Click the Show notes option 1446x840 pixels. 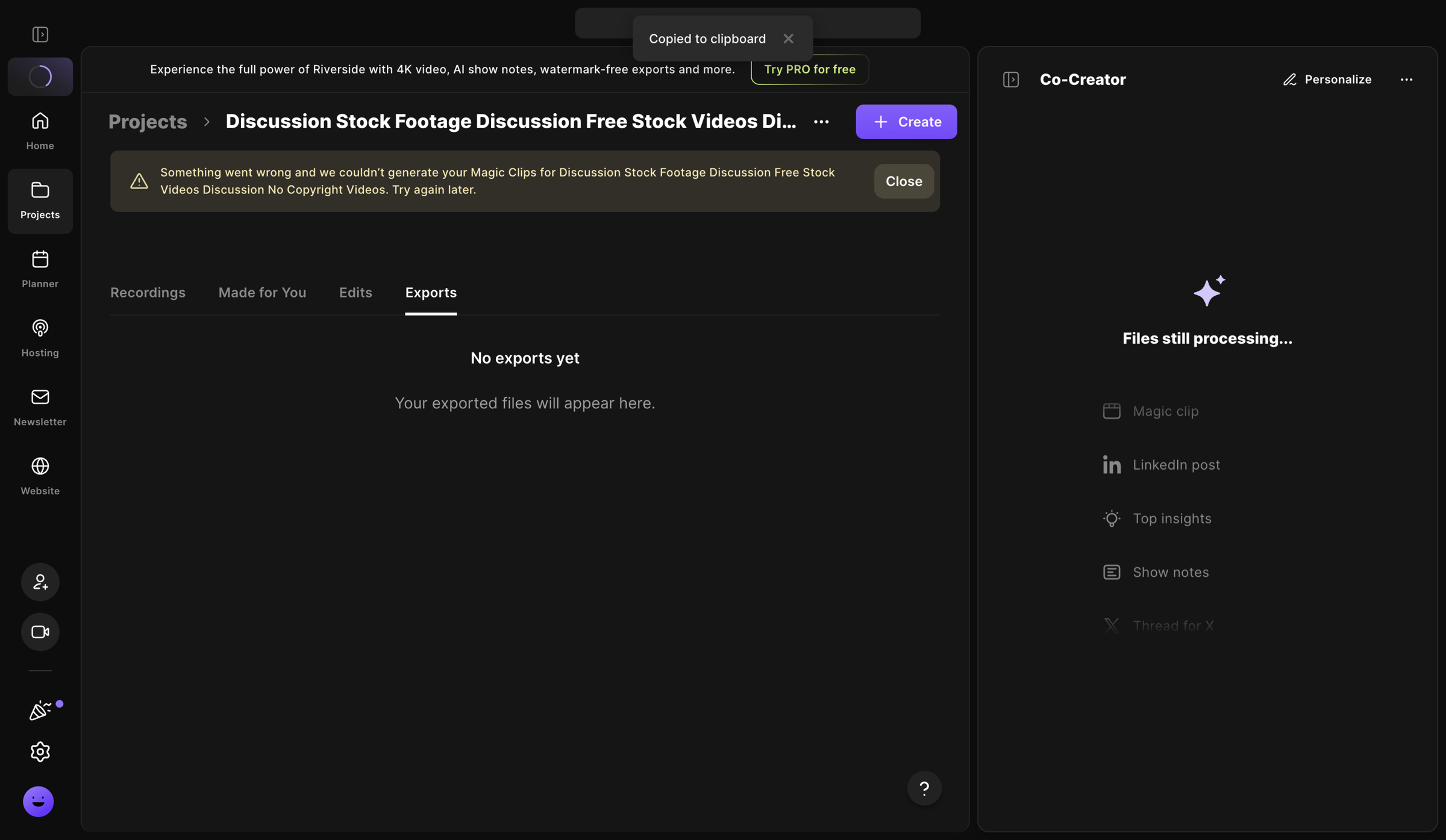click(1156, 572)
